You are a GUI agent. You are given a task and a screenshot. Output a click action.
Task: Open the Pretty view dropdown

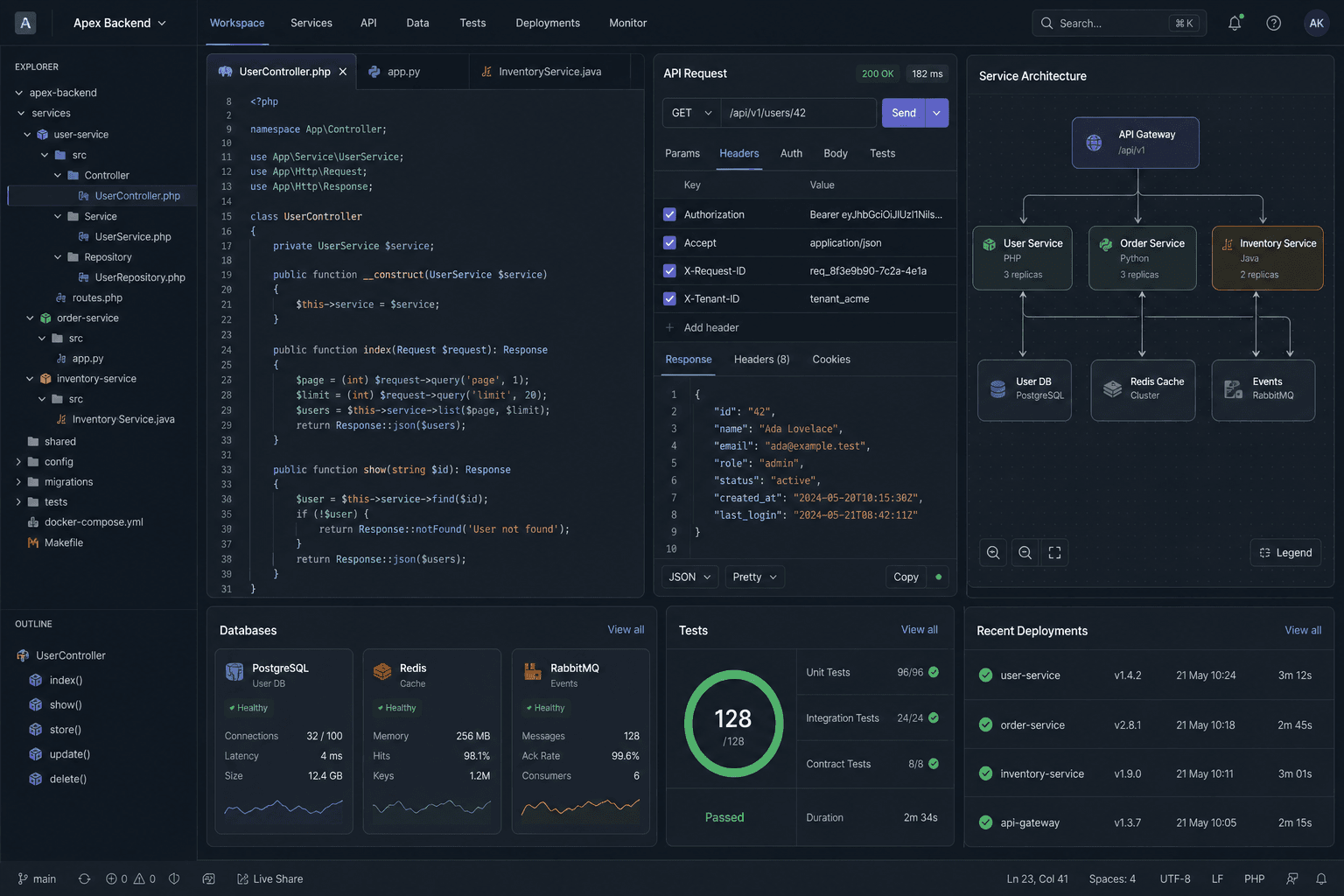point(754,577)
